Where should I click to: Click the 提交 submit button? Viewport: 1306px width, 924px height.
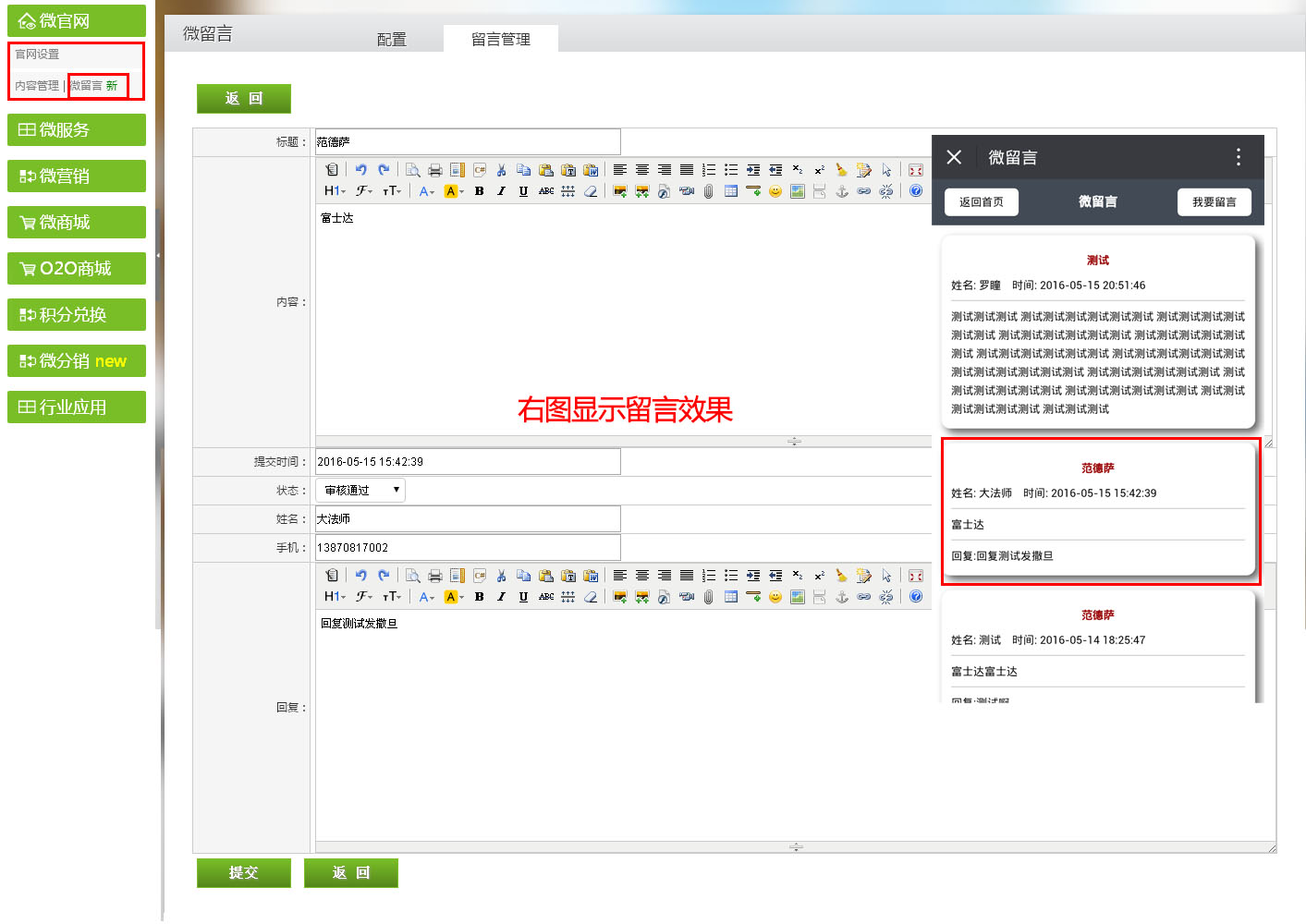tap(243, 873)
